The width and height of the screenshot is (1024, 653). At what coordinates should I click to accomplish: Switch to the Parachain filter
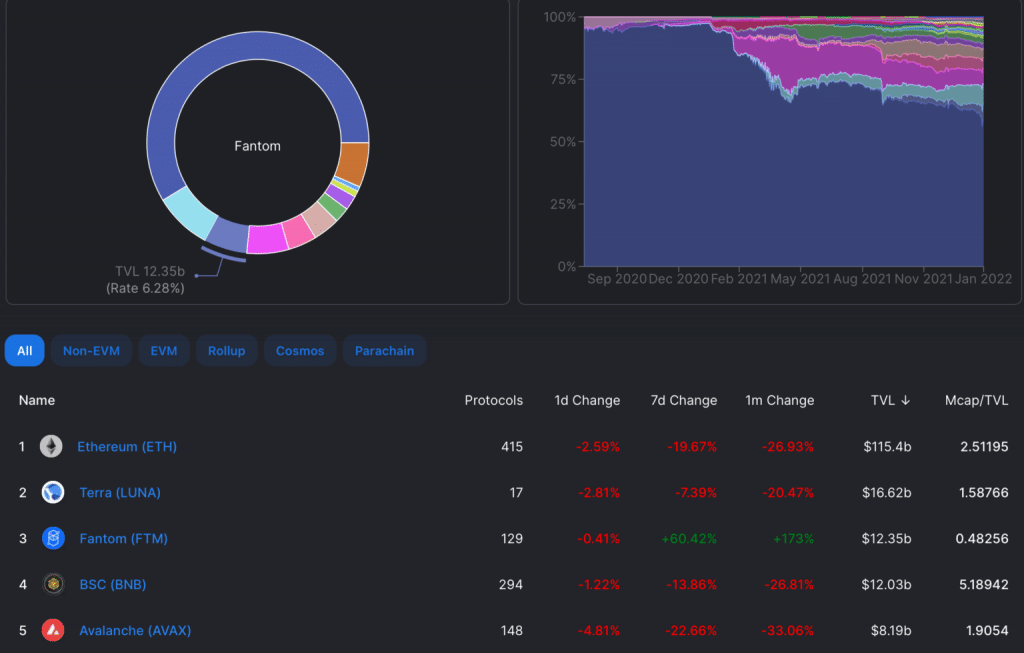pyautogui.click(x=385, y=351)
